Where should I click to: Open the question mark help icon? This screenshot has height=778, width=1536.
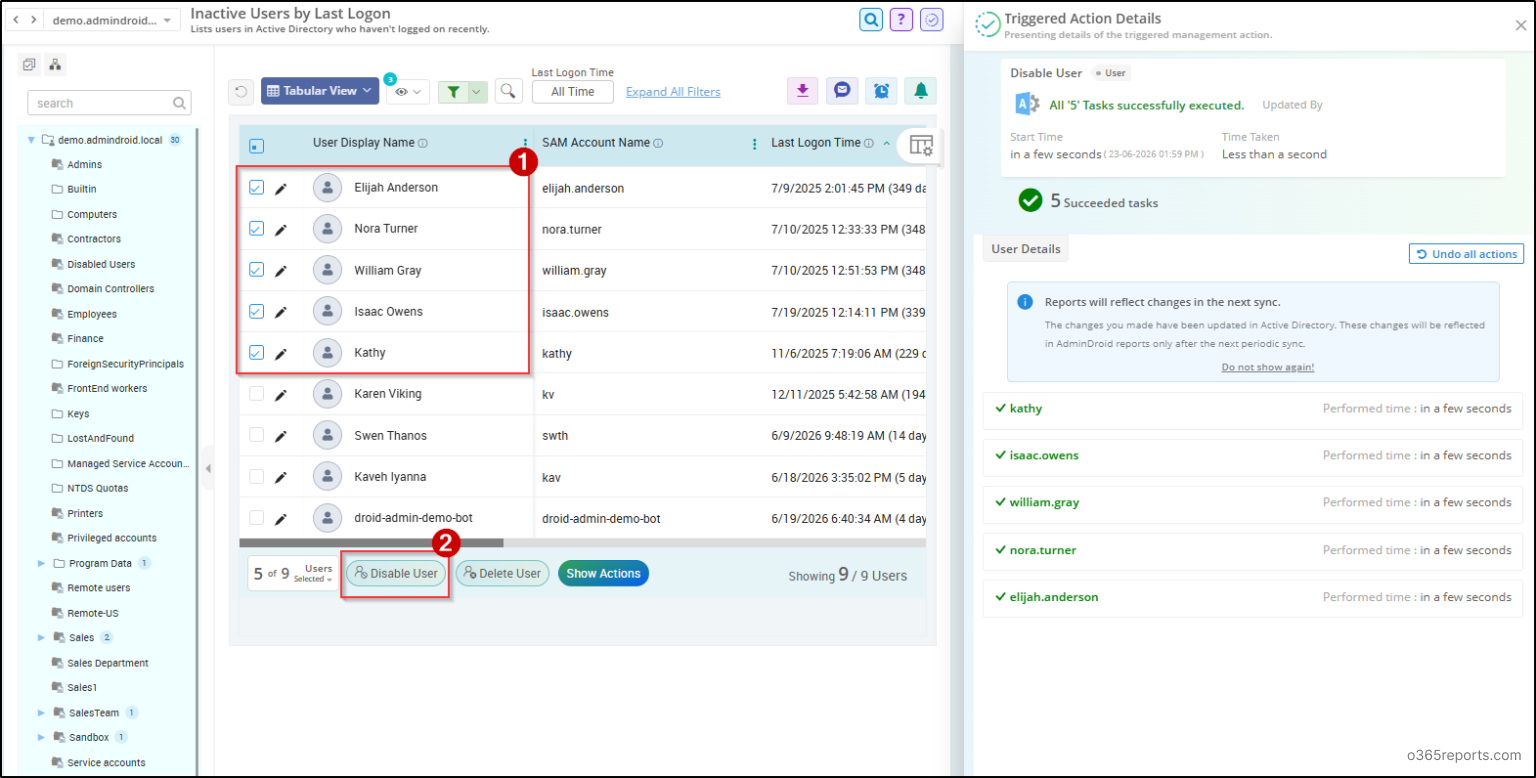click(901, 20)
